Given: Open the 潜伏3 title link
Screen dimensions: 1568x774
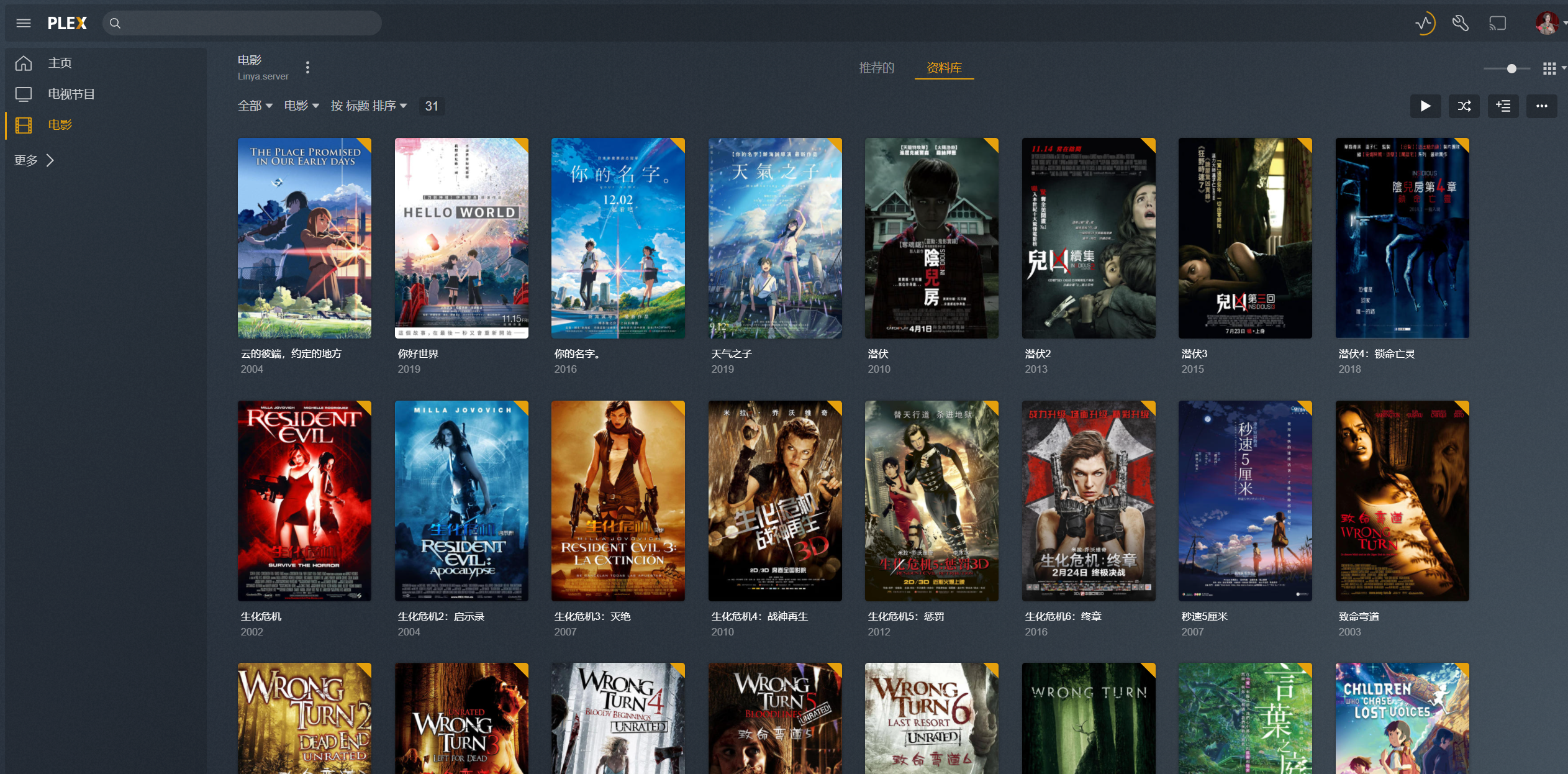Looking at the screenshot, I should [x=1194, y=353].
